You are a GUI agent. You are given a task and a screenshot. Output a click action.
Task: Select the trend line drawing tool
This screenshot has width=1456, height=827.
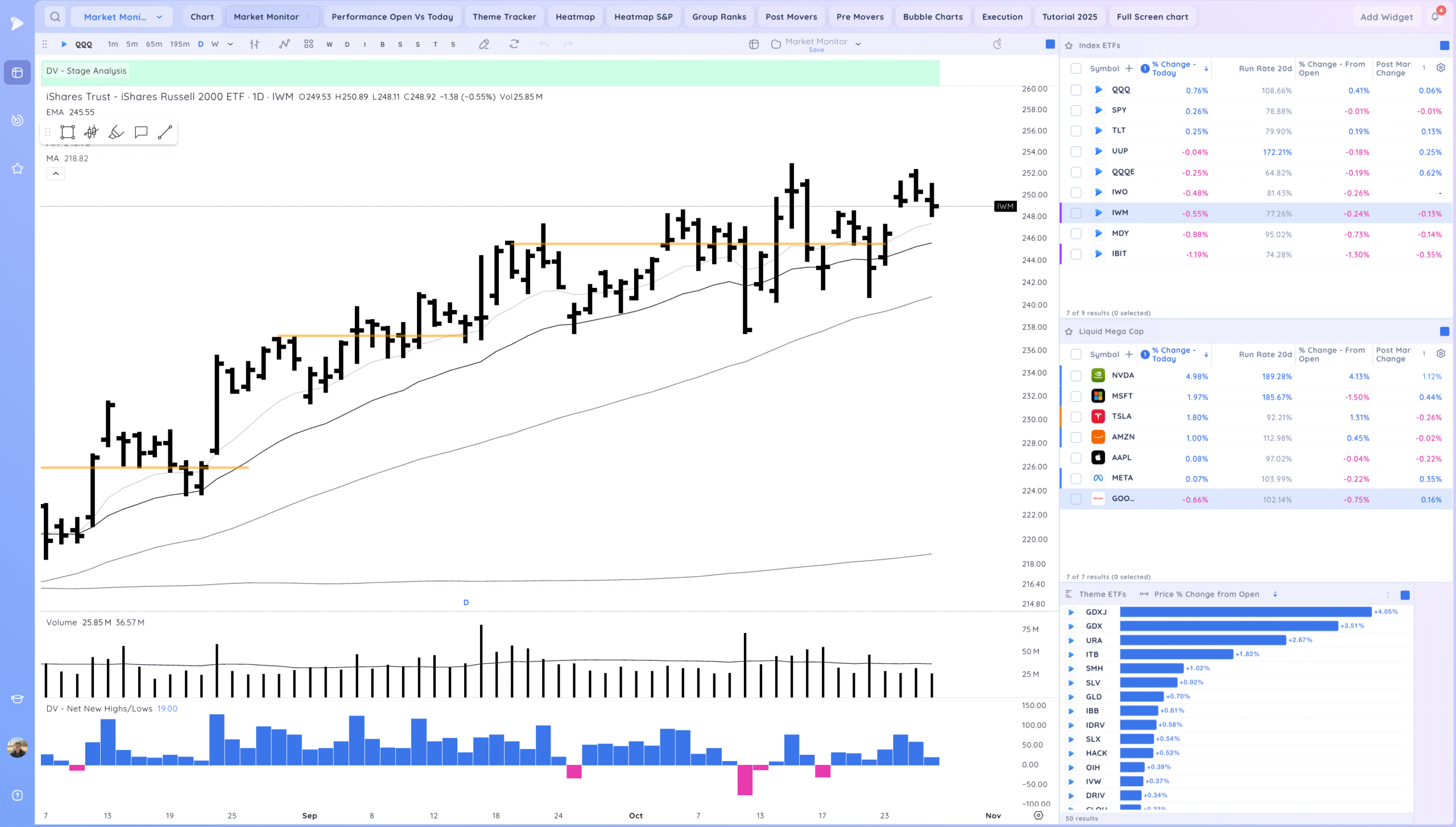165,133
